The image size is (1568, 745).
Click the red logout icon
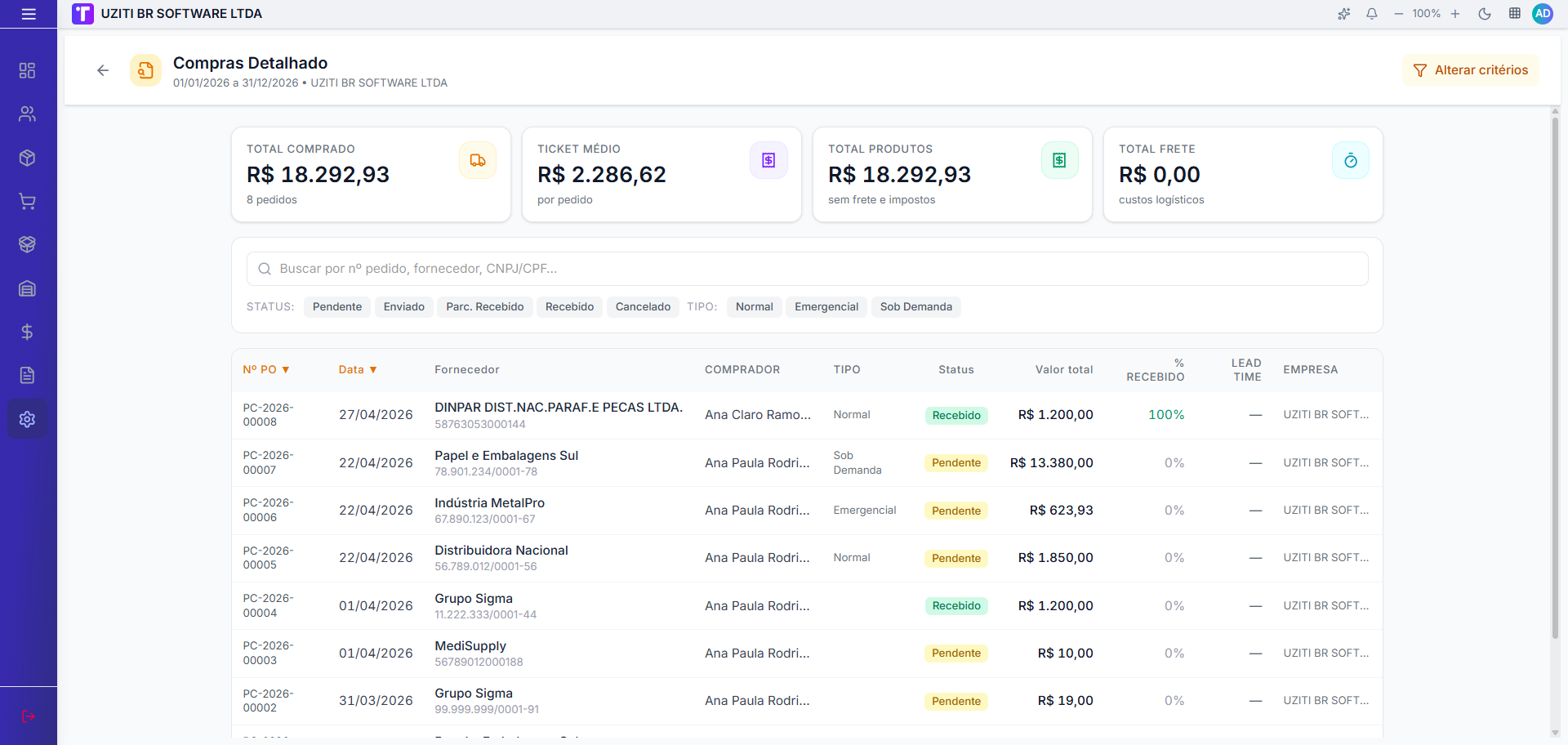tap(29, 716)
